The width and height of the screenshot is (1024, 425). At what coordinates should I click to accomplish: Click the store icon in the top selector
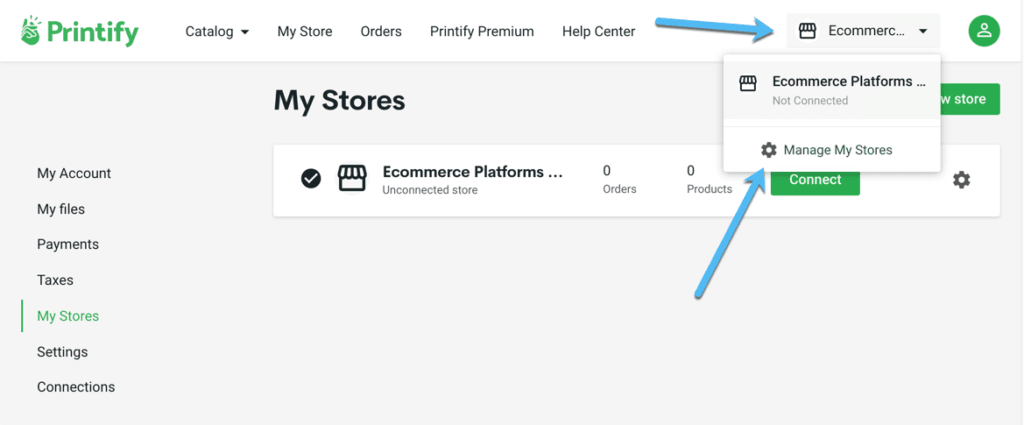808,31
